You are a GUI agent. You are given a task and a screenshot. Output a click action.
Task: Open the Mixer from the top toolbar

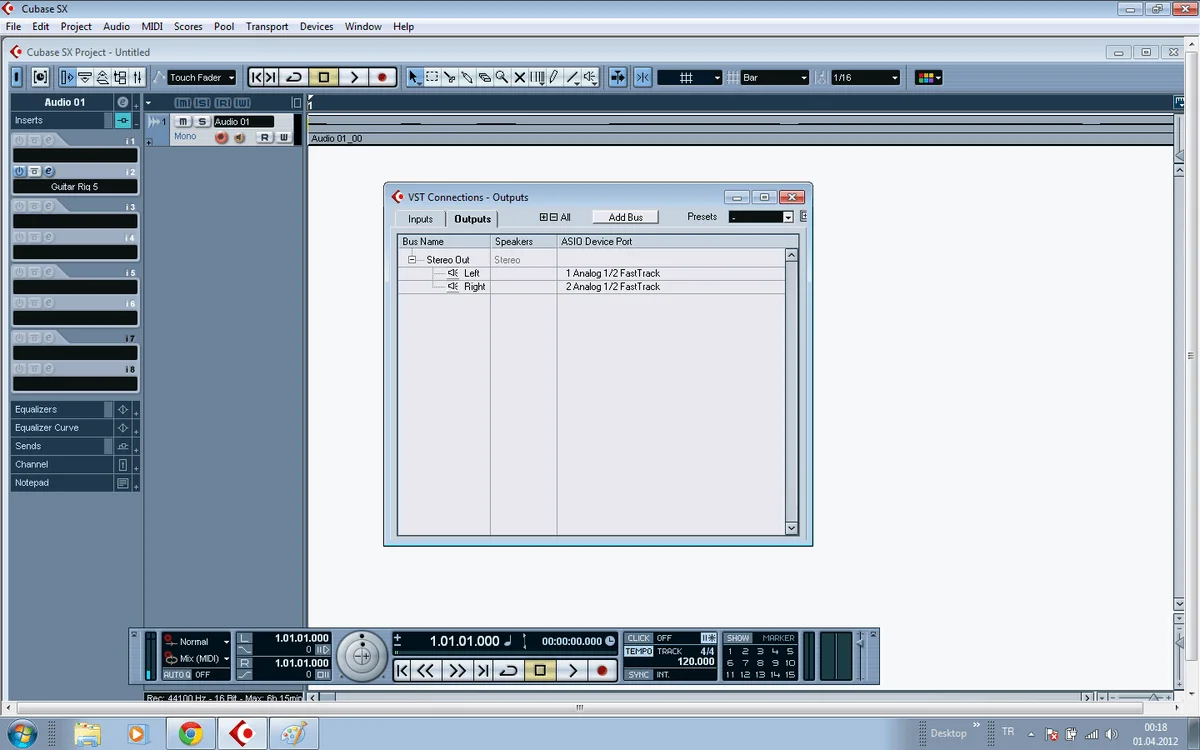(x=137, y=77)
